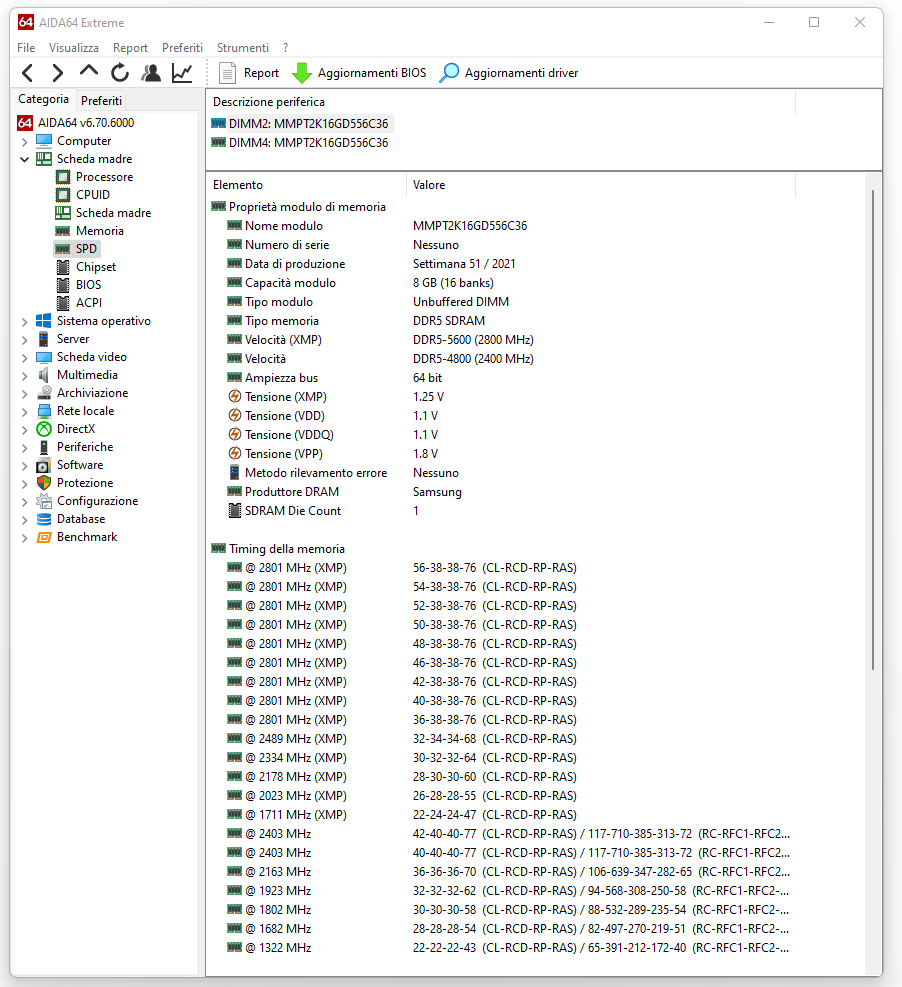The height and width of the screenshot is (987, 902).
Task: Open the graph chart toolbar icon
Action: point(182,73)
